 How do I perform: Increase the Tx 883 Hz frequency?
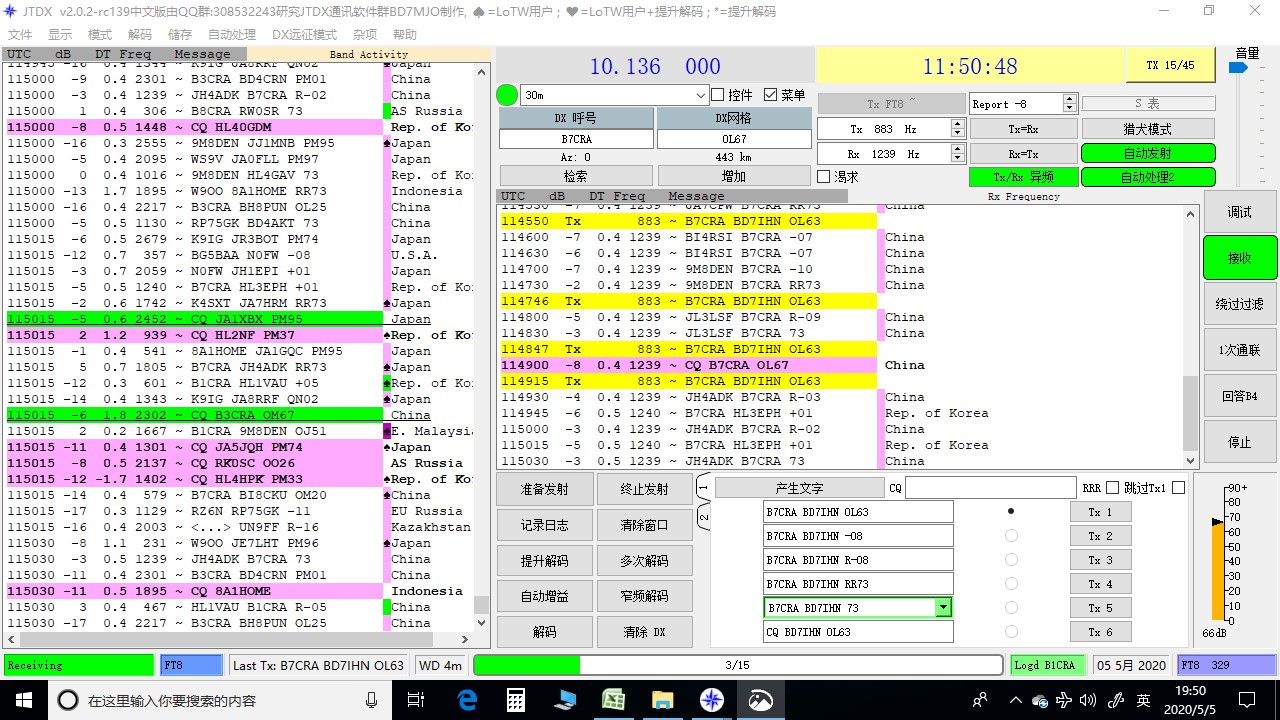click(958, 124)
